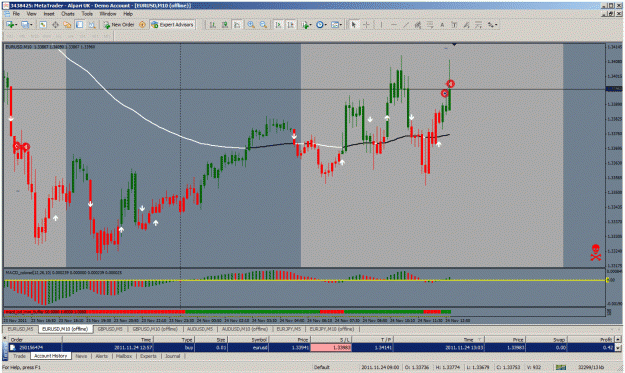Screen dimensions: 625x373
Task: Select the Text Label tool
Action: click(x=454, y=25)
